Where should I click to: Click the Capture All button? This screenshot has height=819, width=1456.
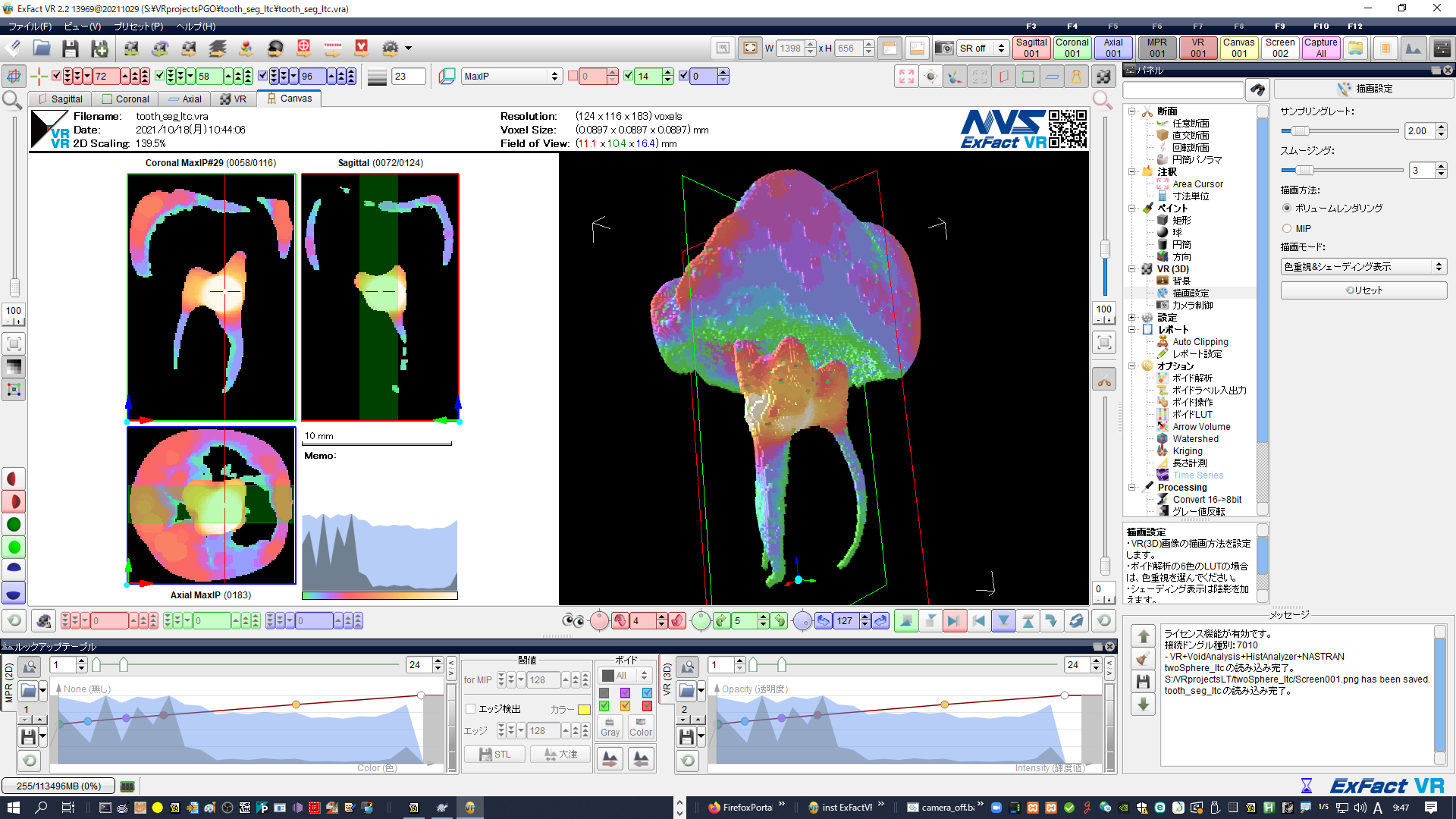point(1320,48)
